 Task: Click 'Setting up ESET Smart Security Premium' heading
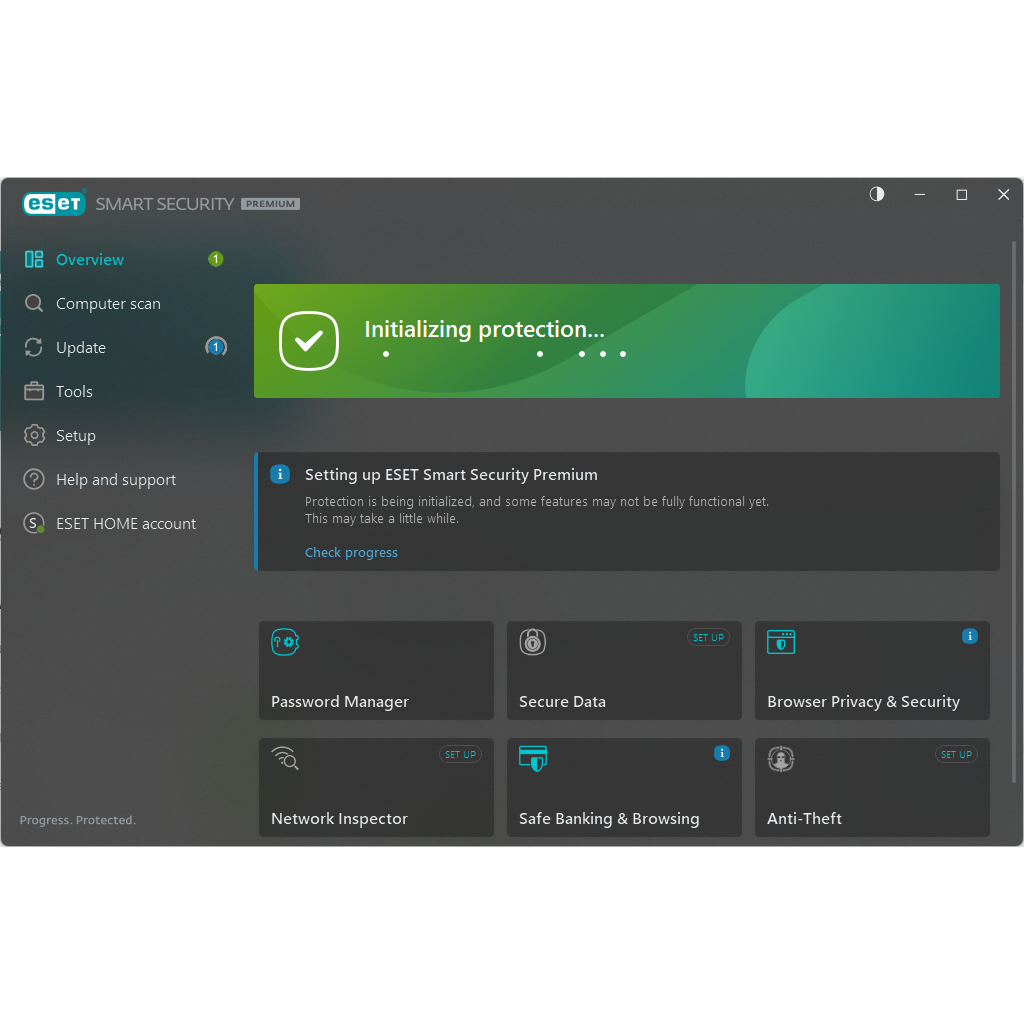pyautogui.click(x=451, y=475)
